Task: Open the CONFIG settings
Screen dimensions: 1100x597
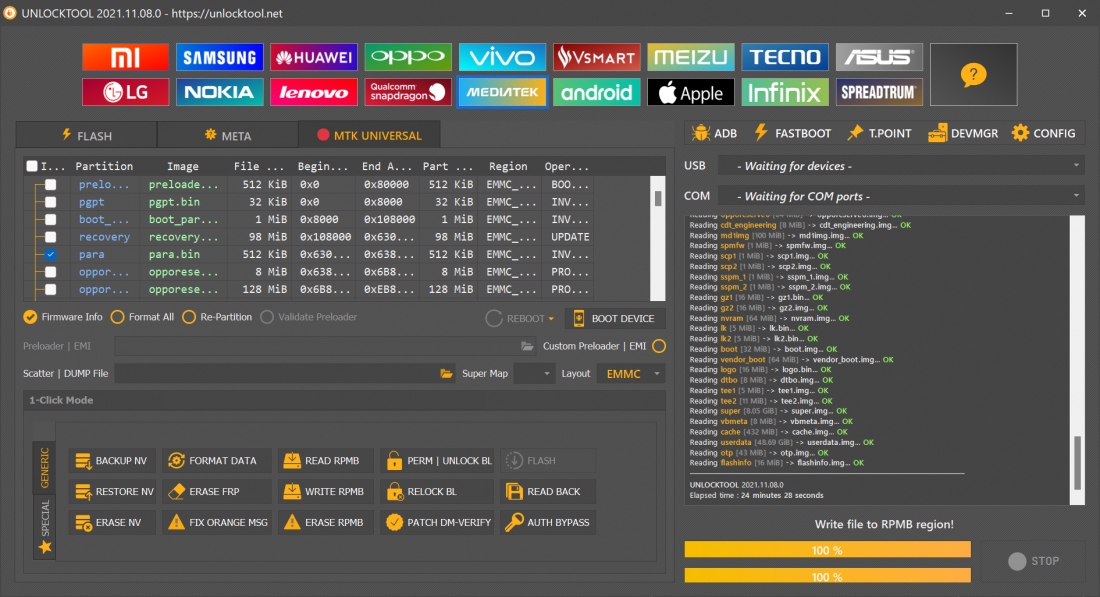Action: point(1044,133)
